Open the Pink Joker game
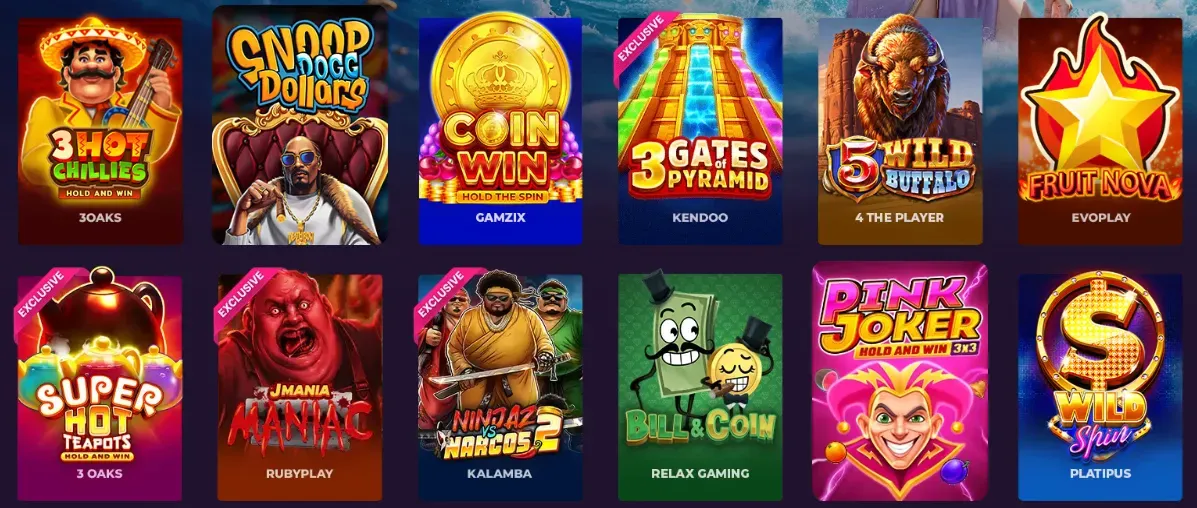1197x508 pixels. coord(900,381)
